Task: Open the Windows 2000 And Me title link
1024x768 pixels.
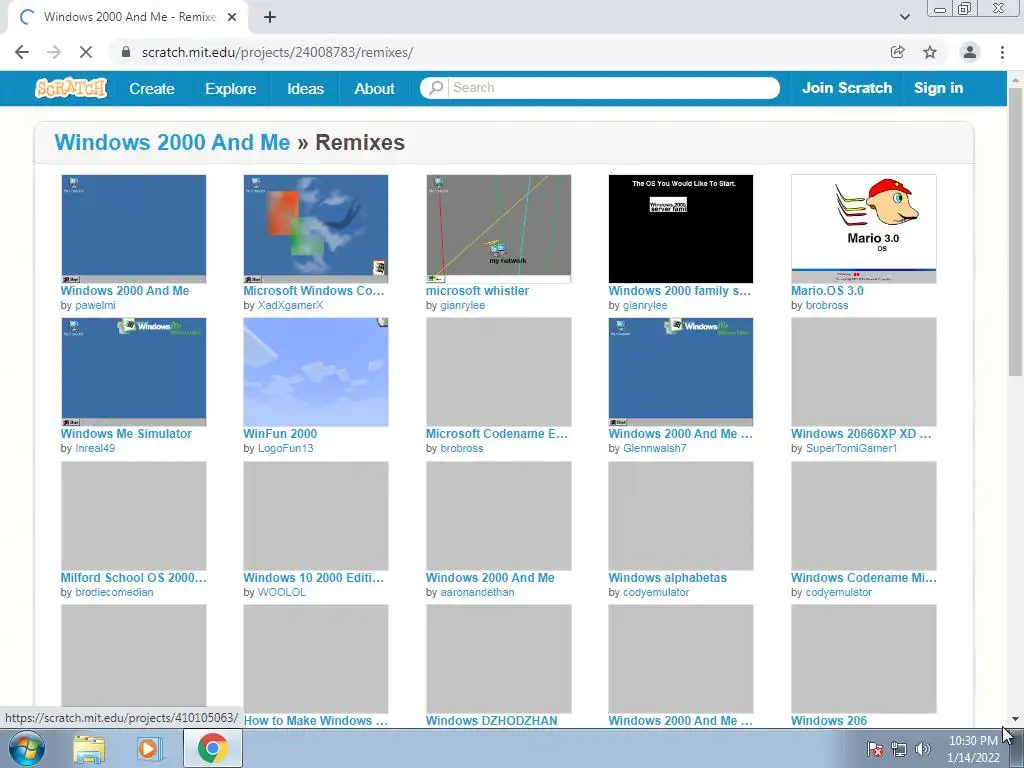Action: tap(172, 142)
